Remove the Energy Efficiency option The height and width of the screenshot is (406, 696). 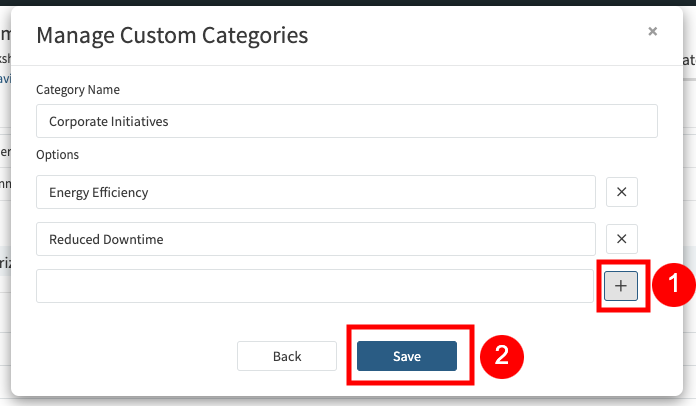tap(621, 192)
